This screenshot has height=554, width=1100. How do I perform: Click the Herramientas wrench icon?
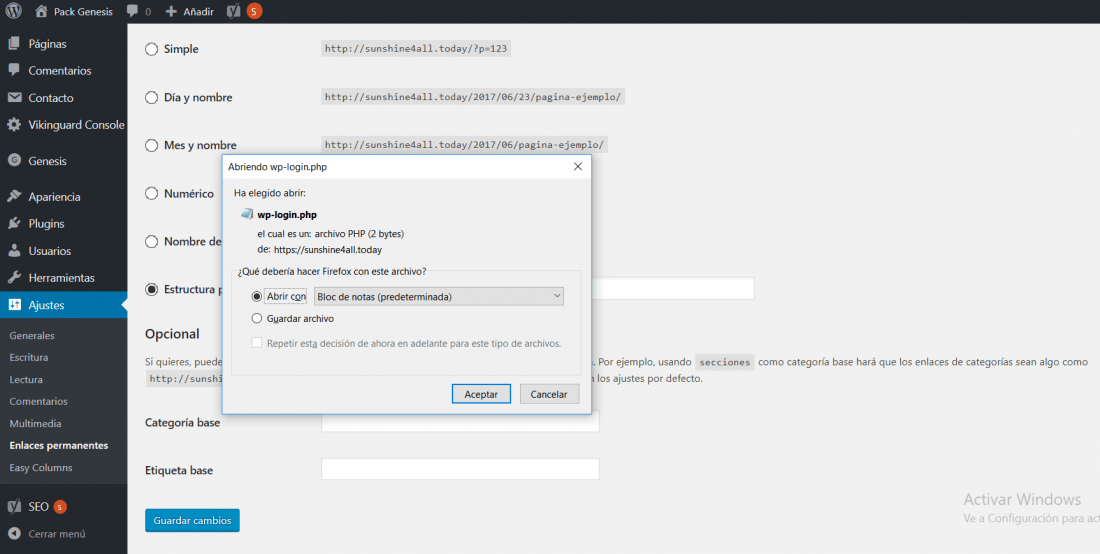coord(14,278)
